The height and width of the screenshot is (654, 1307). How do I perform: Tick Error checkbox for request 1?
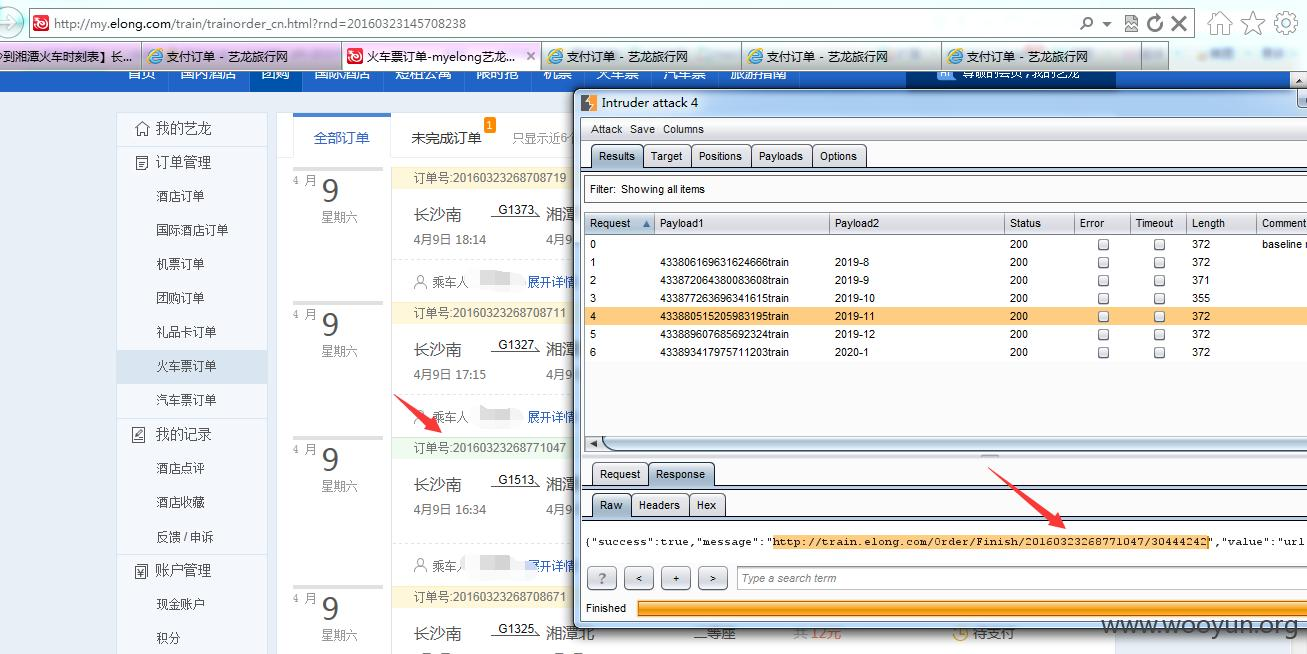[1103, 262]
